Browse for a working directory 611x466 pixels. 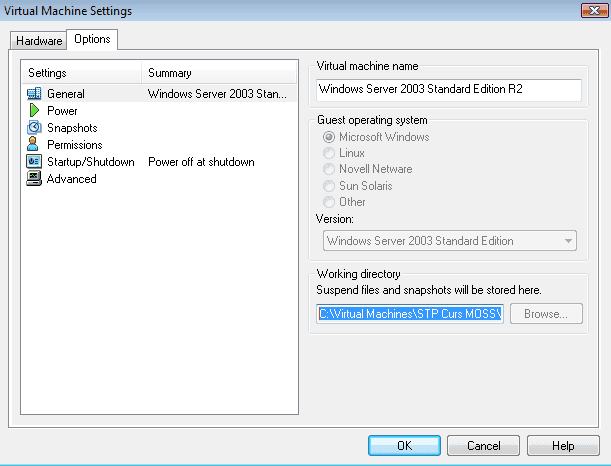pos(546,314)
